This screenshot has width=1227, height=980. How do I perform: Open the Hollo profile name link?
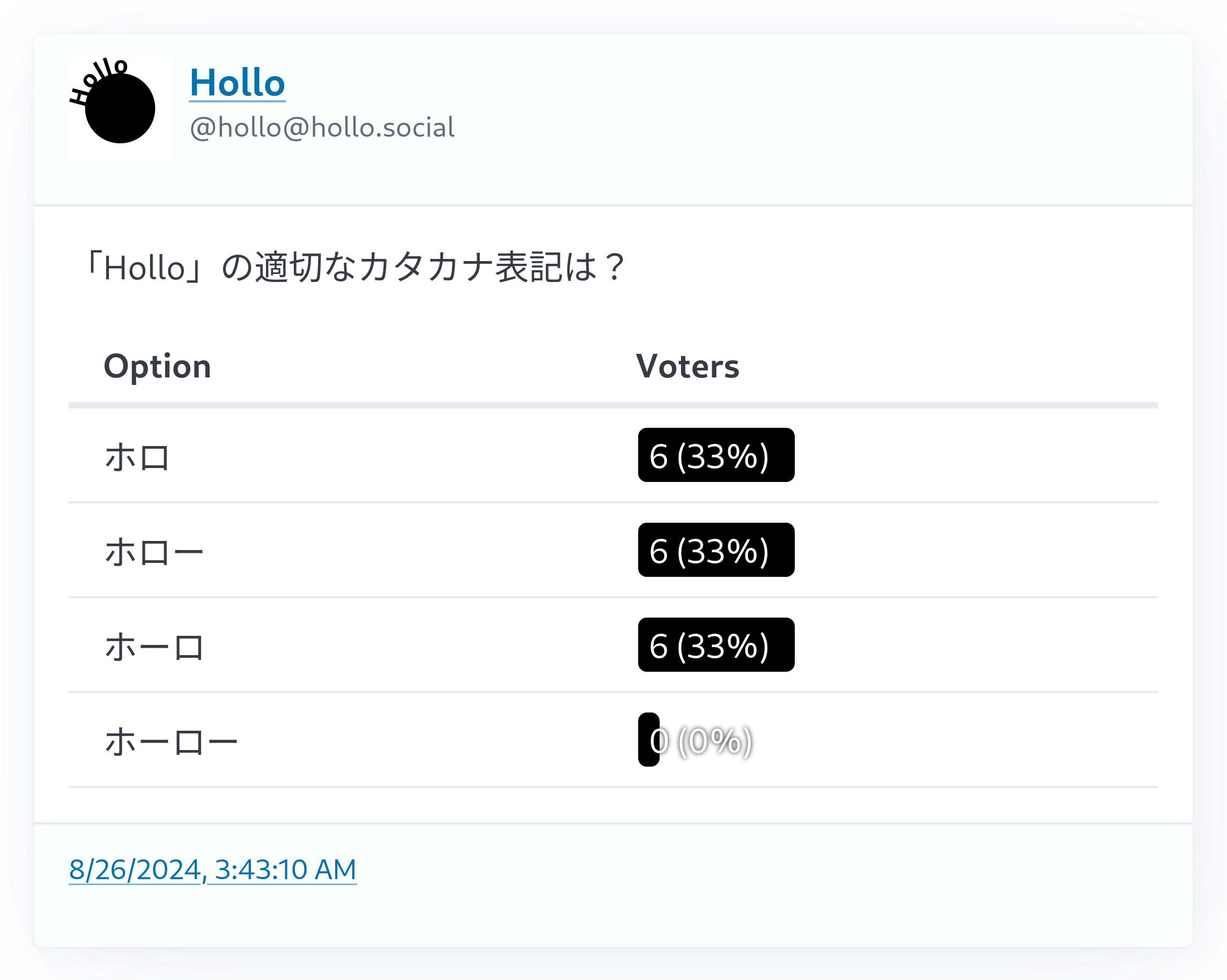[x=238, y=83]
